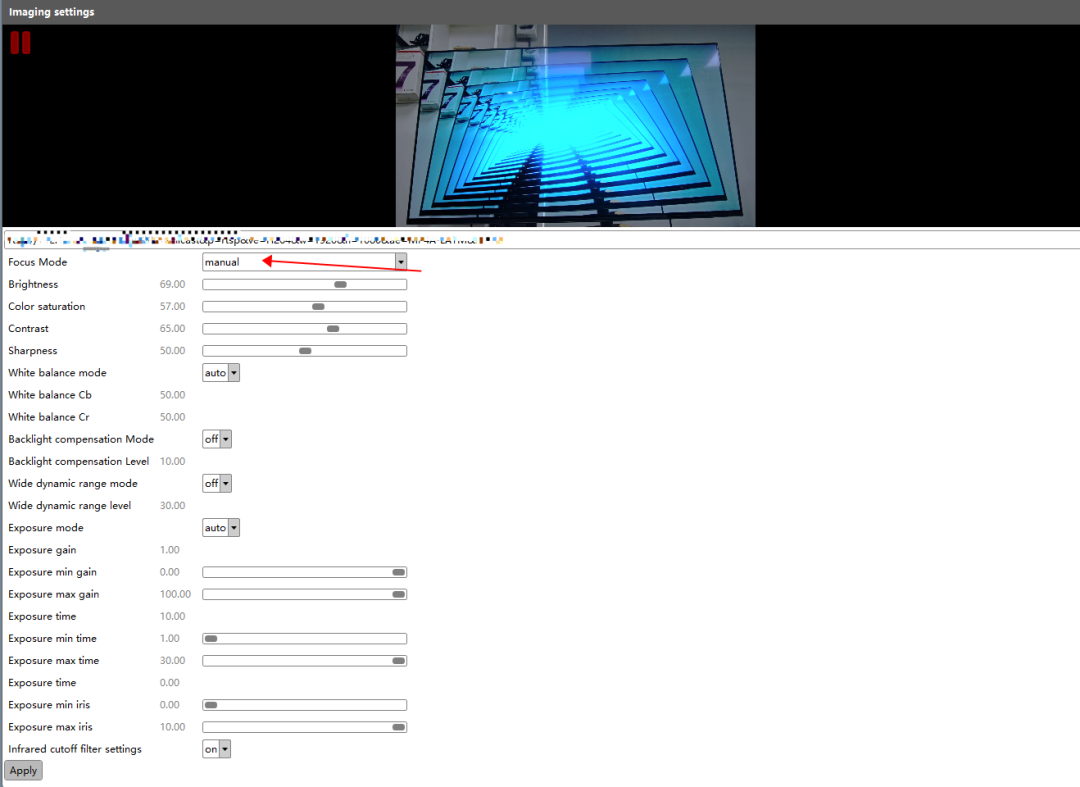Click the Sharpness slider thumb
The width and height of the screenshot is (1080, 787).
(x=307, y=350)
